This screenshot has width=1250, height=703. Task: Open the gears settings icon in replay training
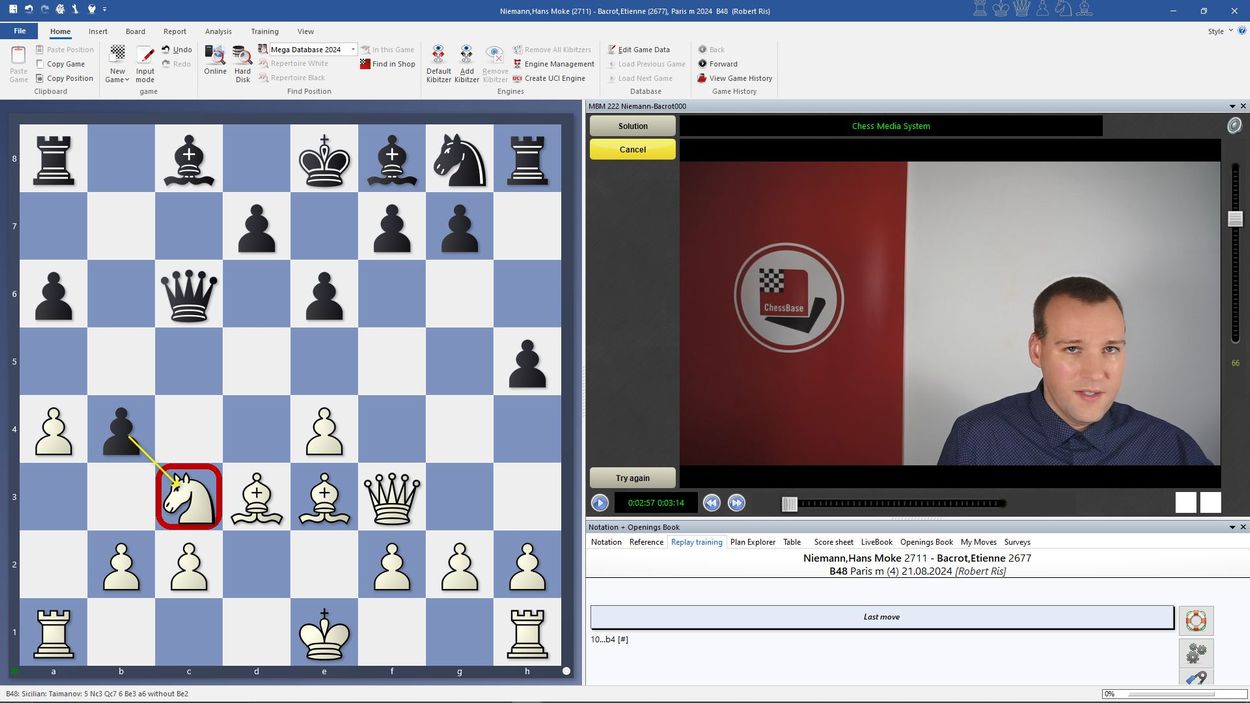1195,653
